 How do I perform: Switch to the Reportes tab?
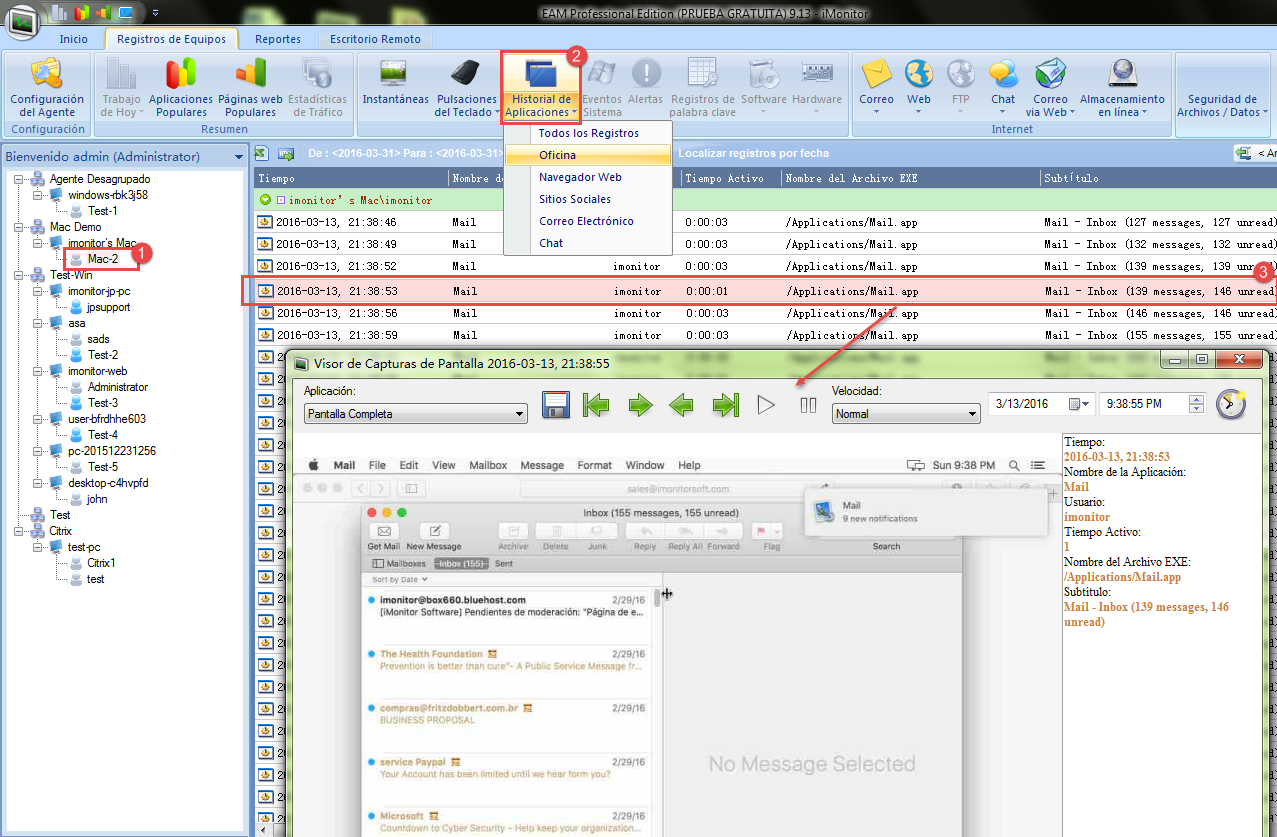[278, 39]
